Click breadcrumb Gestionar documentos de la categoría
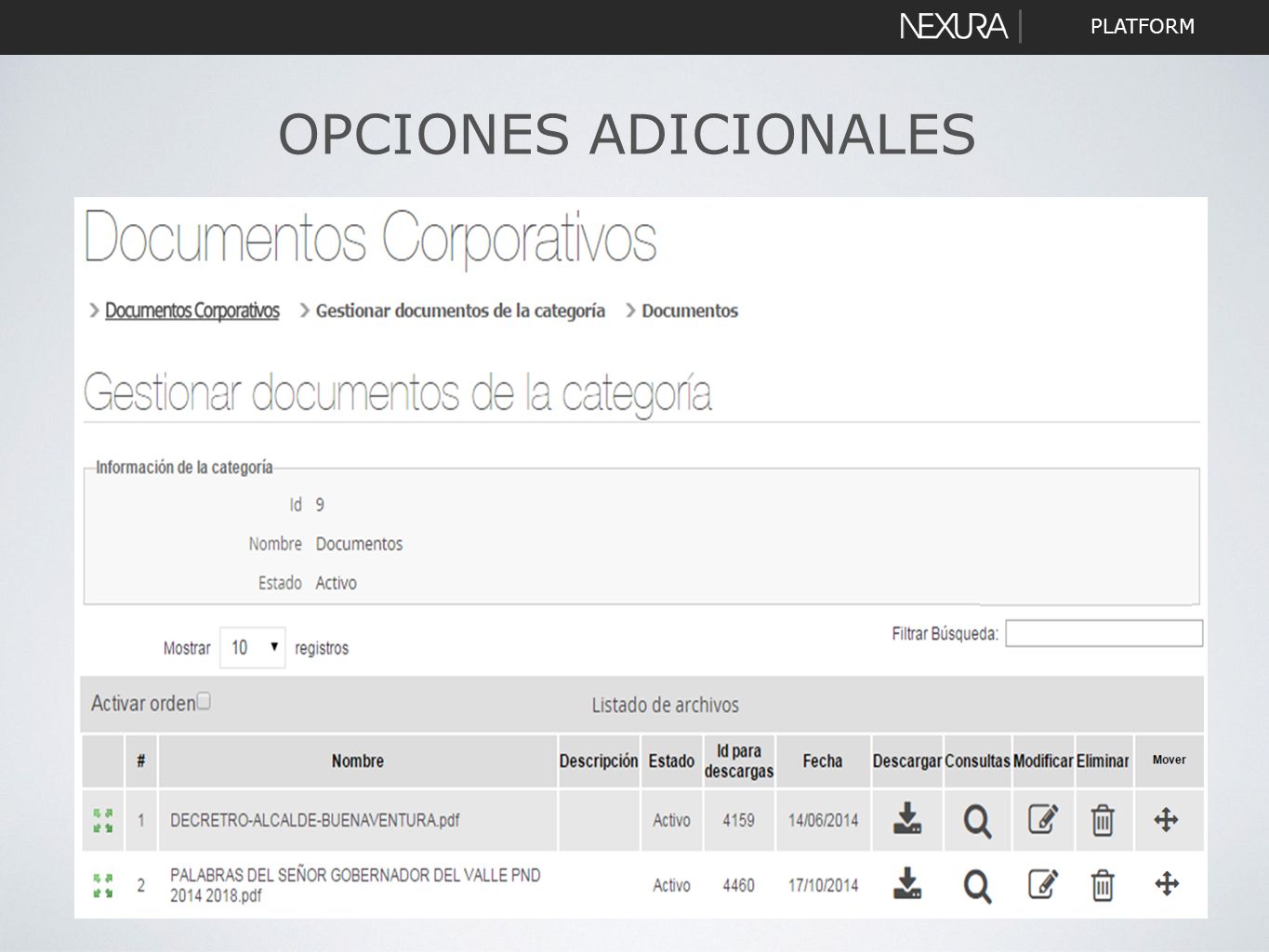 (460, 311)
